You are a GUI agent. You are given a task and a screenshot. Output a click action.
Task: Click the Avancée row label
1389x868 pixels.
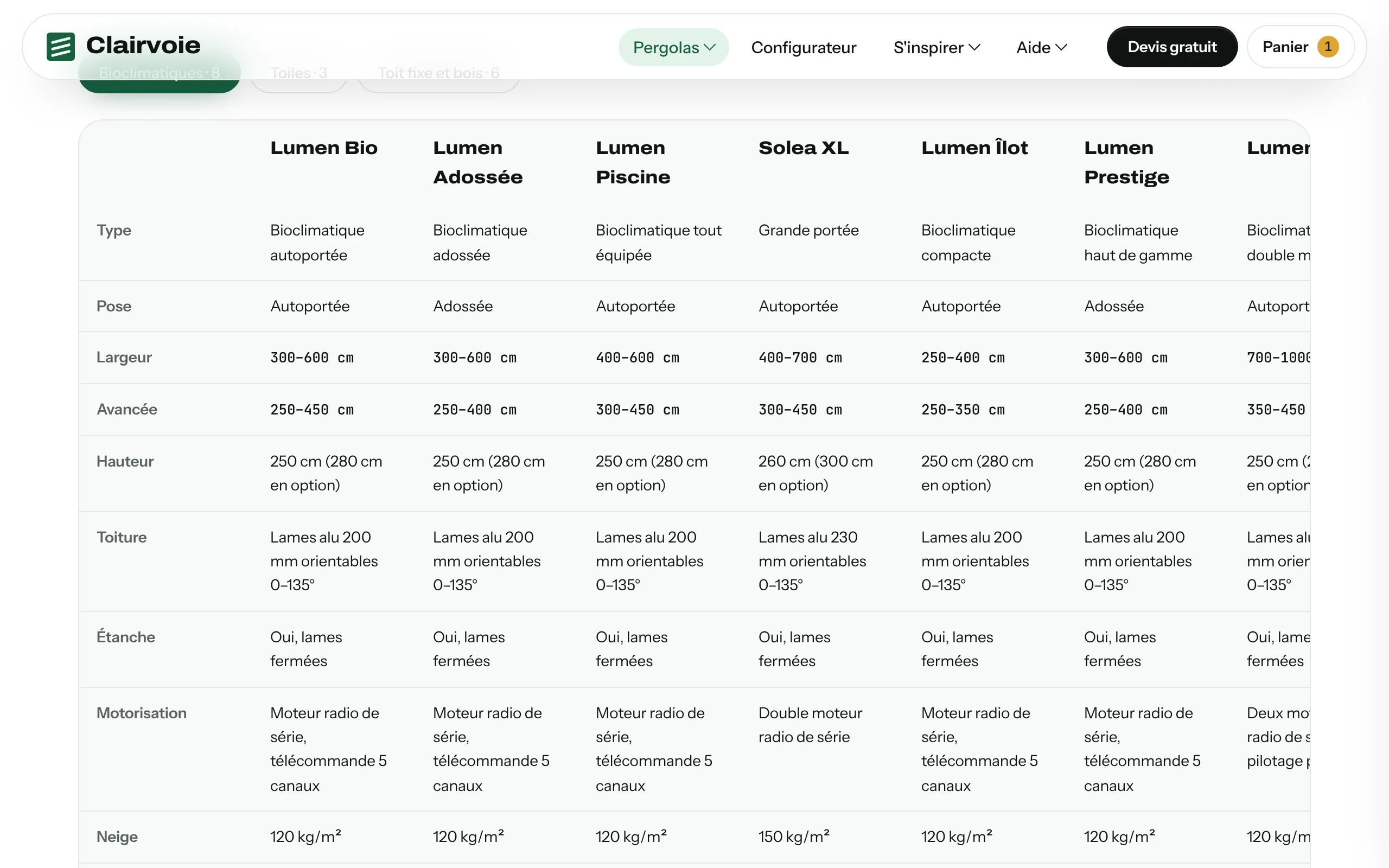click(x=127, y=409)
